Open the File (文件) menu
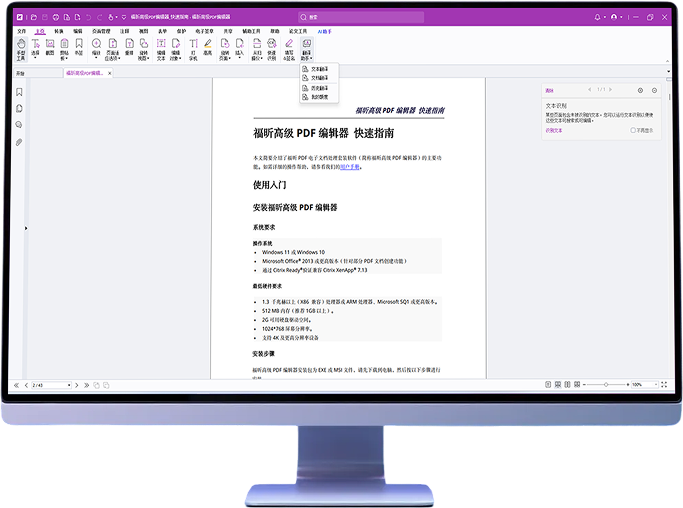683x508 pixels. click(x=21, y=31)
